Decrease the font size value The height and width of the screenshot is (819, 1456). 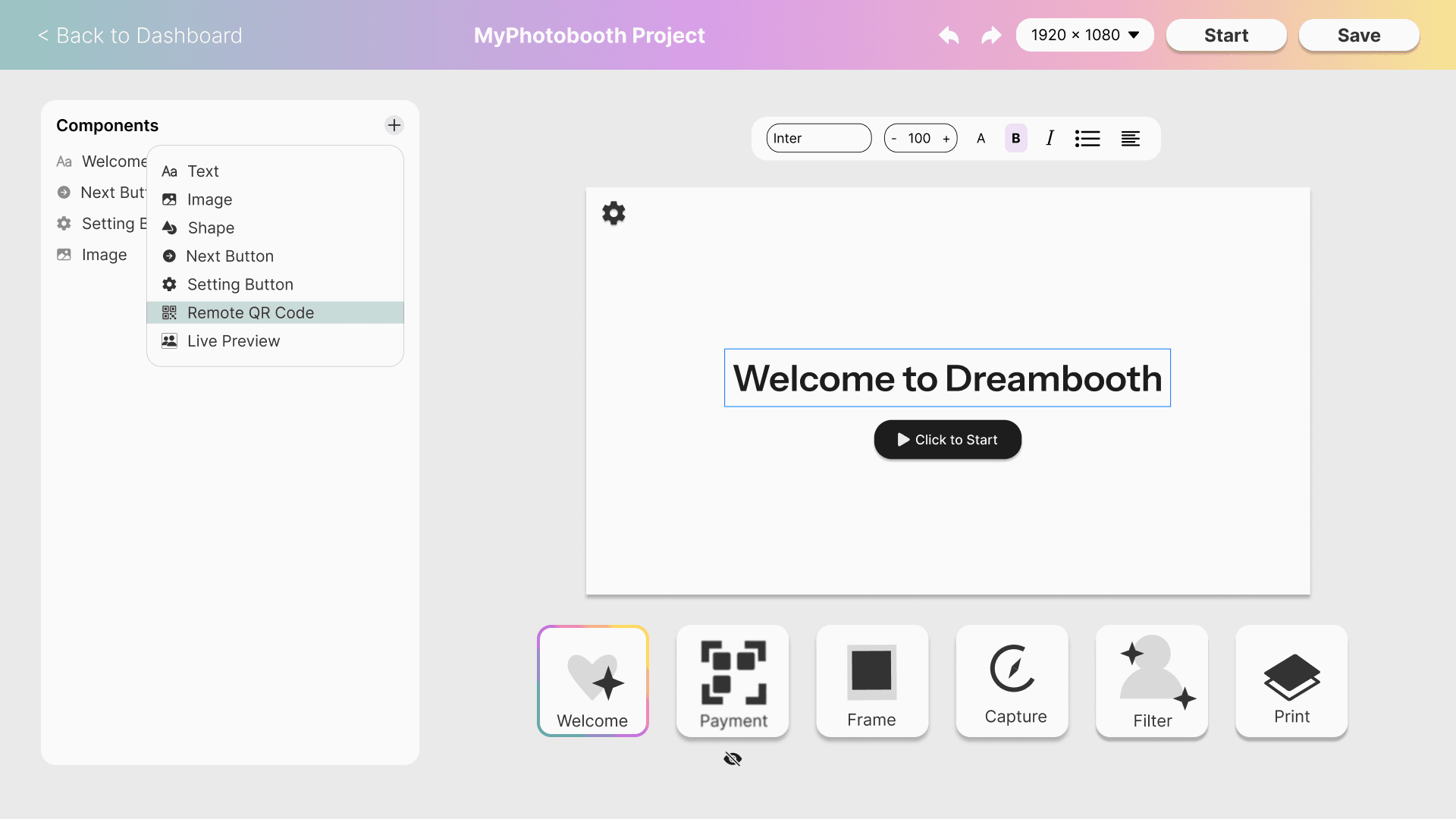click(895, 138)
